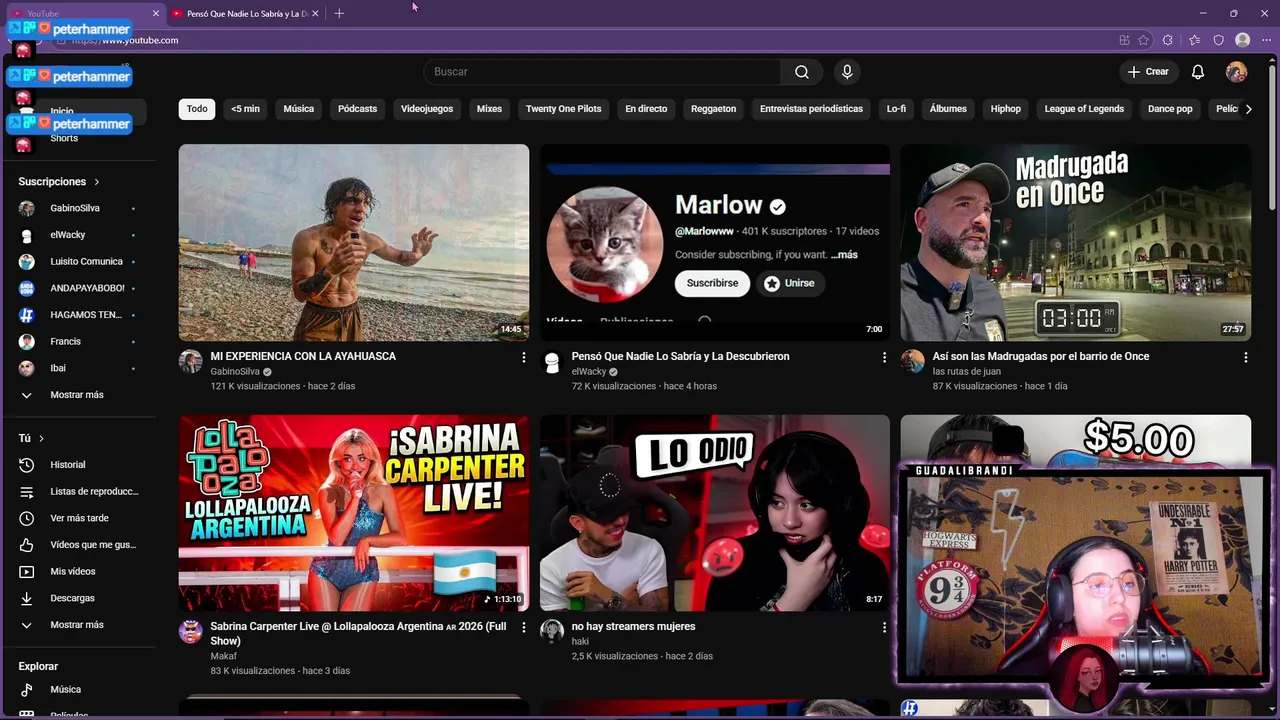1280x720 pixels.
Task: Open browser favorites list icon
Action: pos(1194,40)
